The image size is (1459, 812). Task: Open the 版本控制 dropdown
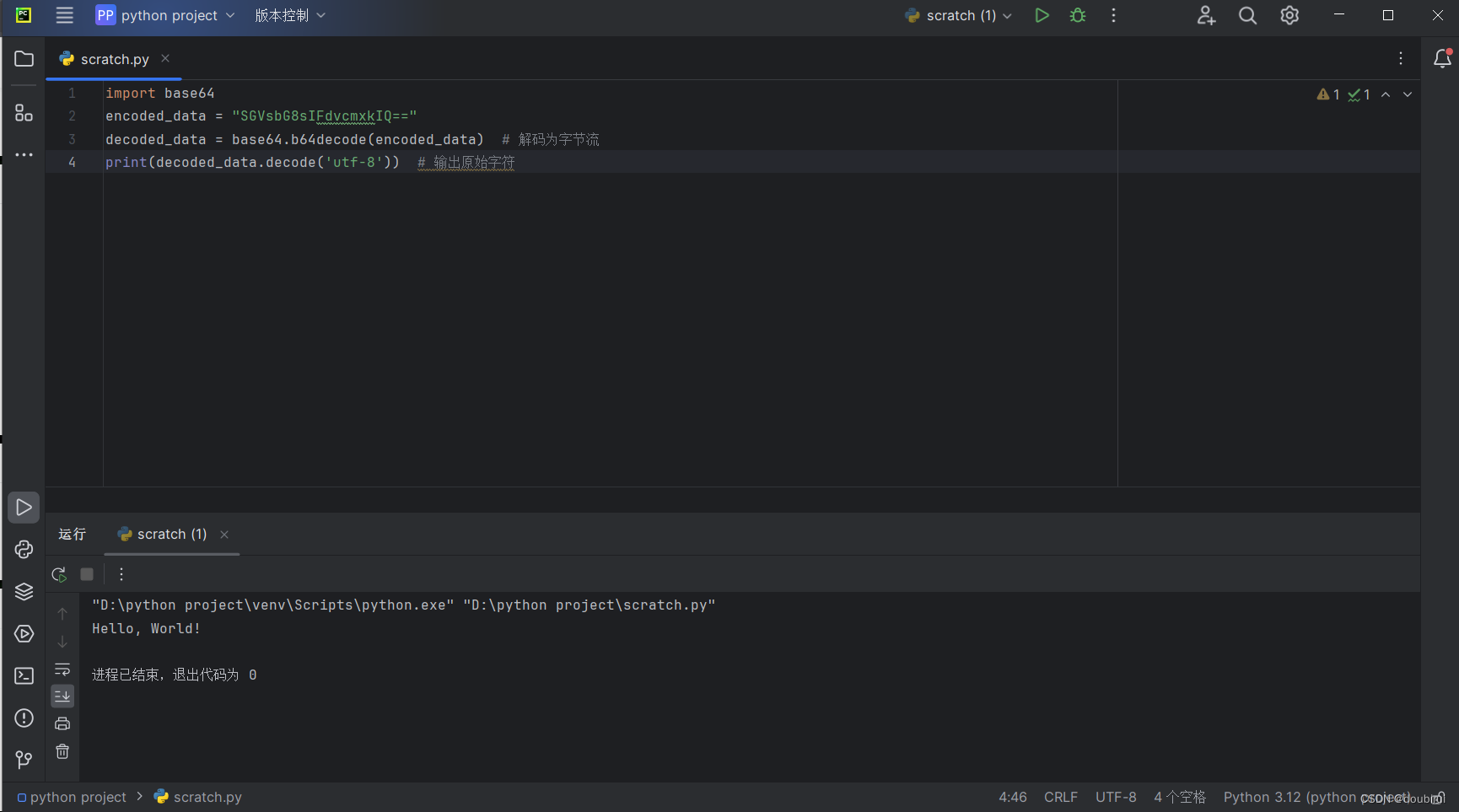(290, 15)
